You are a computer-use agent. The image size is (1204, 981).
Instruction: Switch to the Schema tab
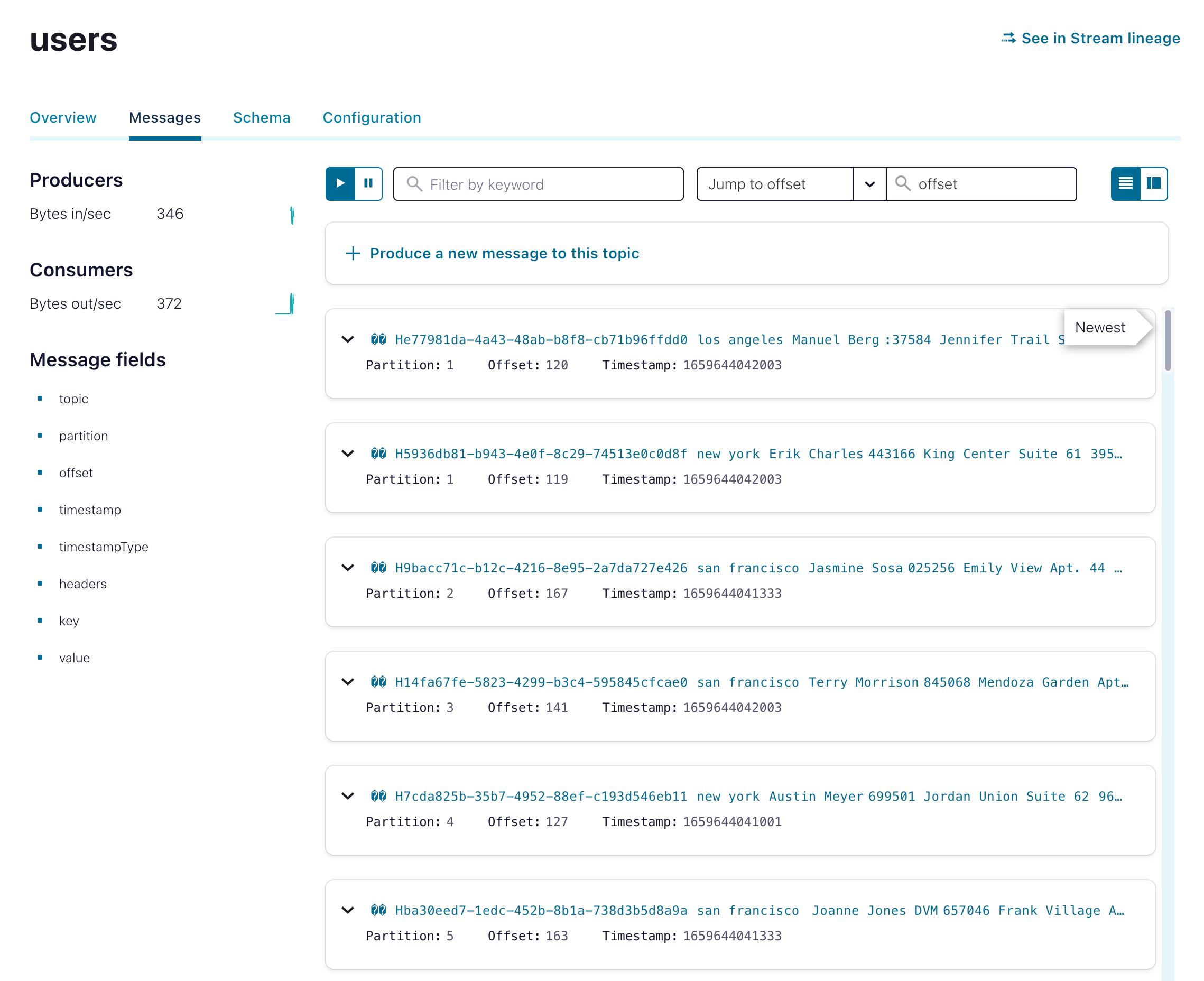pos(262,117)
